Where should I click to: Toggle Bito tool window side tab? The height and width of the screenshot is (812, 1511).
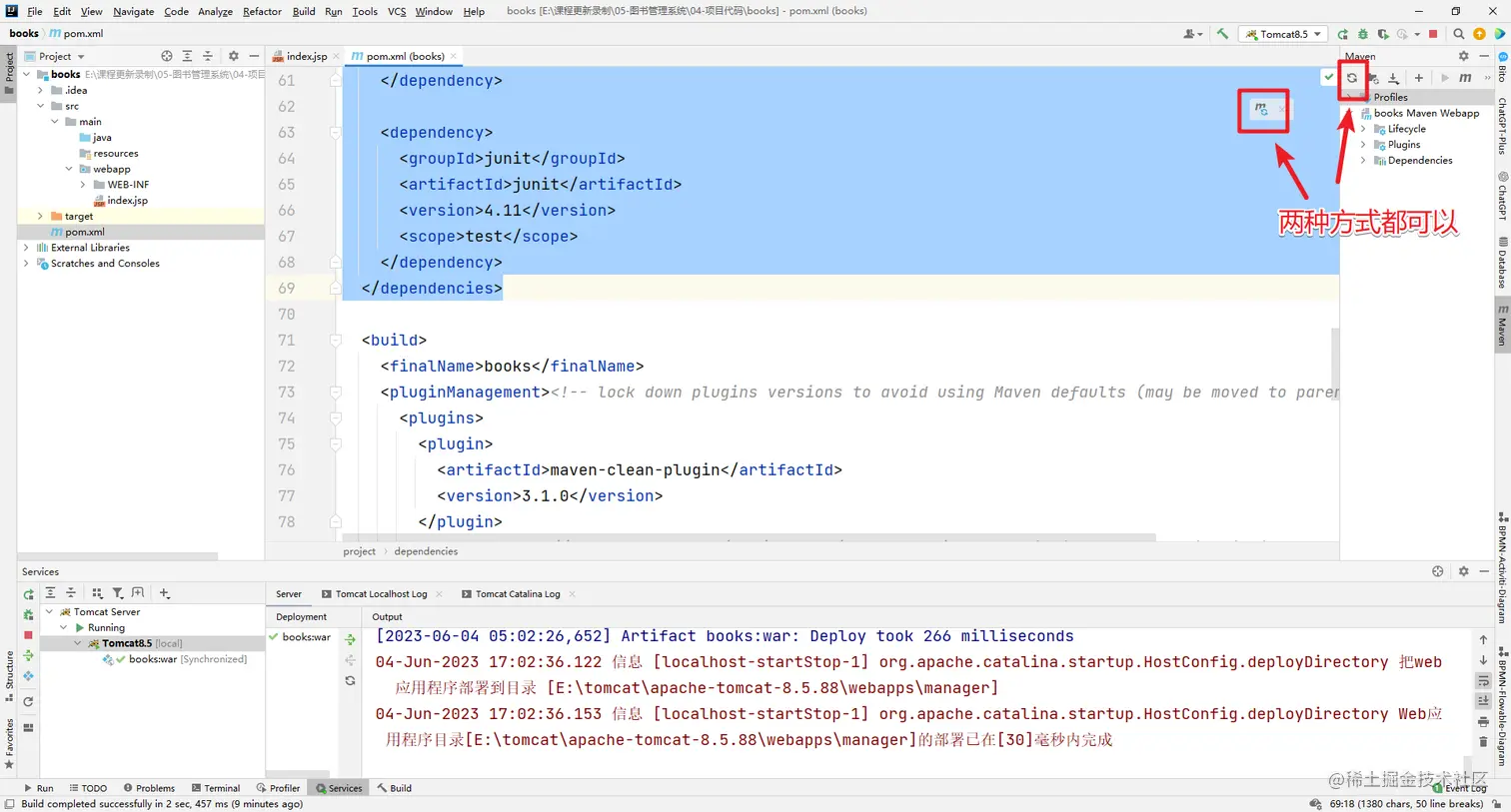click(x=1502, y=68)
